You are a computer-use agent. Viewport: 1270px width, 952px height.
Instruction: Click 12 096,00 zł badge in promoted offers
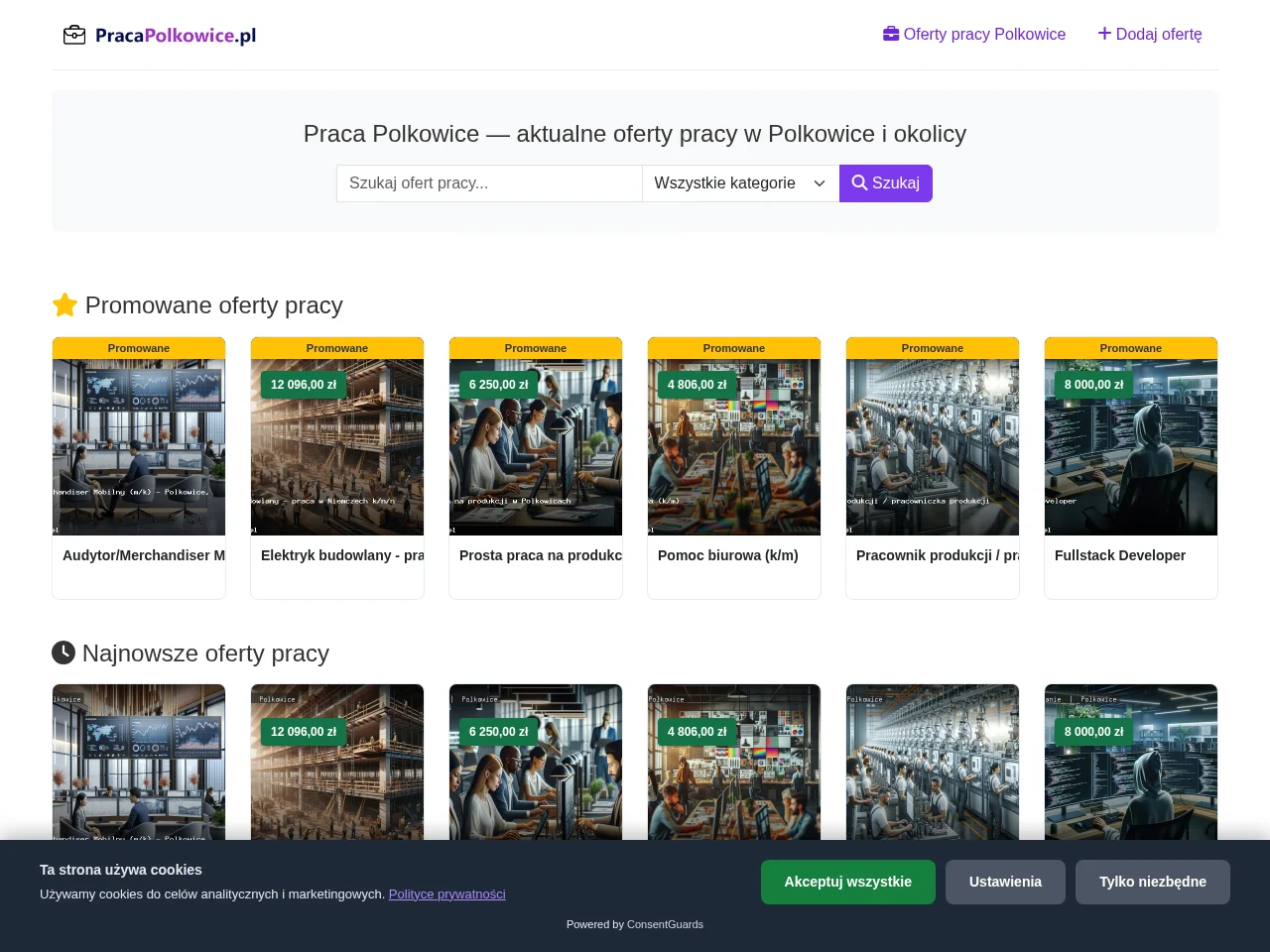pyautogui.click(x=304, y=385)
